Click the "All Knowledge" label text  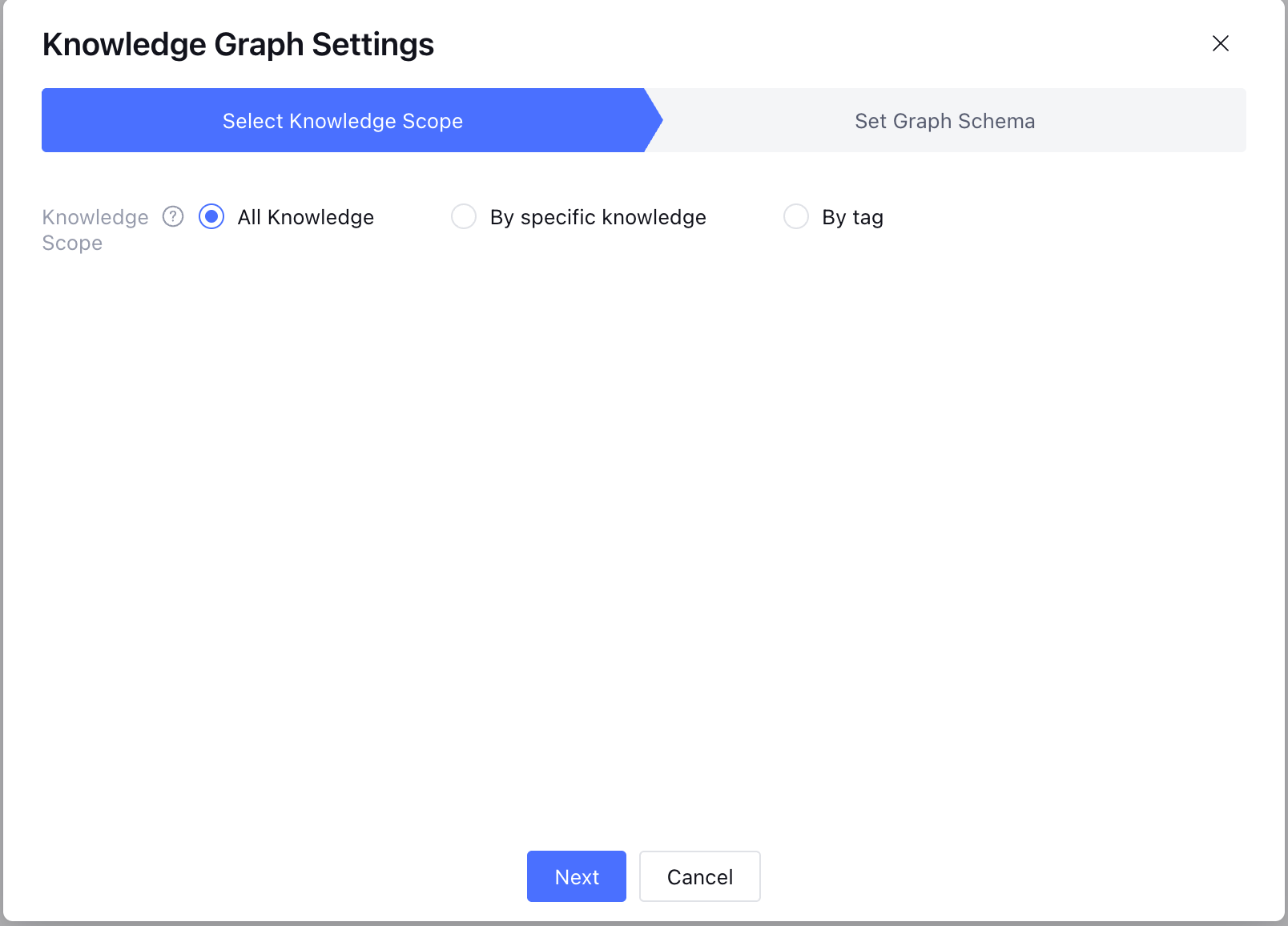click(x=305, y=217)
